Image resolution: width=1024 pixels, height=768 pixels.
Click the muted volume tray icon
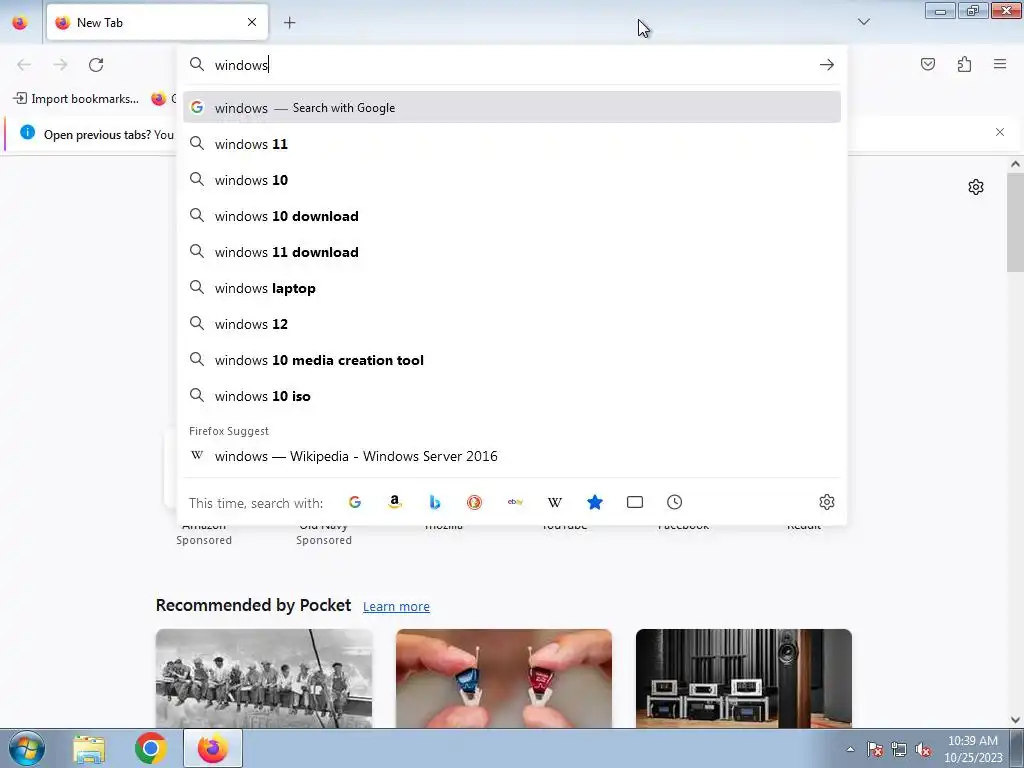(x=923, y=749)
